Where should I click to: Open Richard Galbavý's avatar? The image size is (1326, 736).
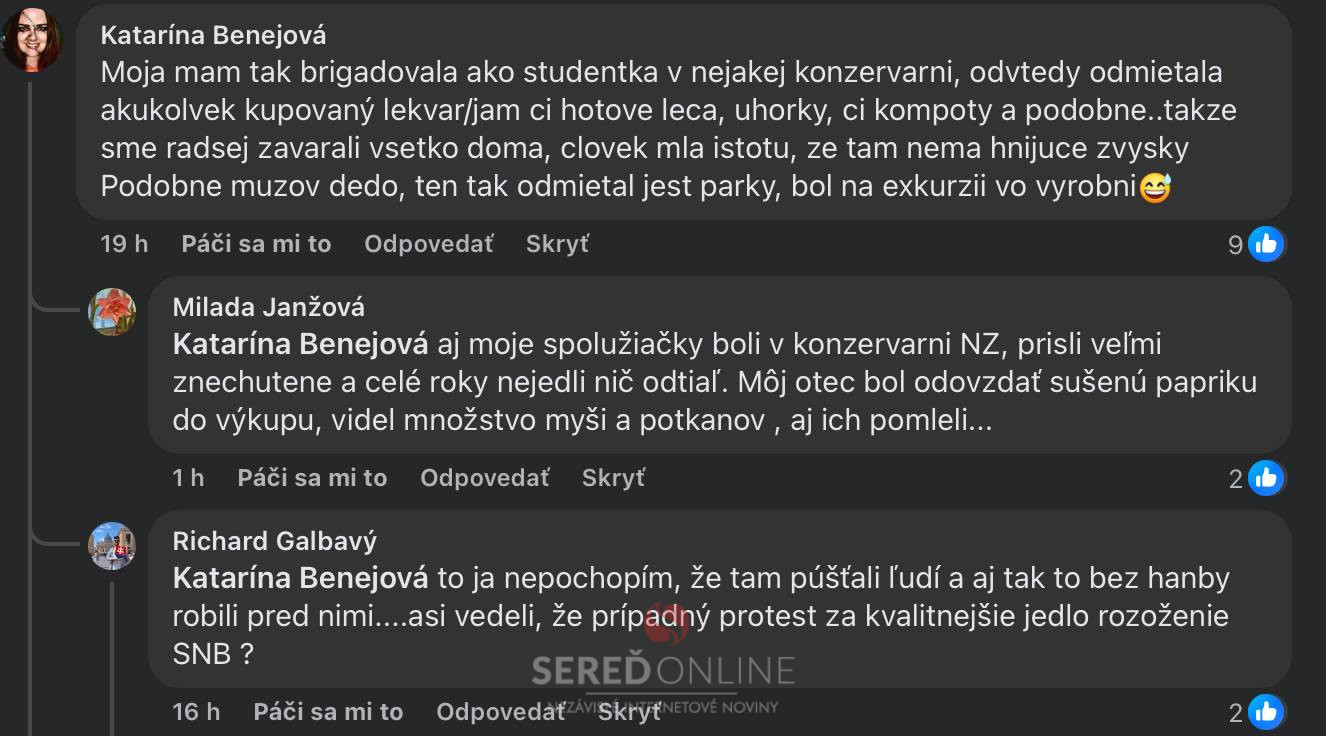tap(112, 546)
